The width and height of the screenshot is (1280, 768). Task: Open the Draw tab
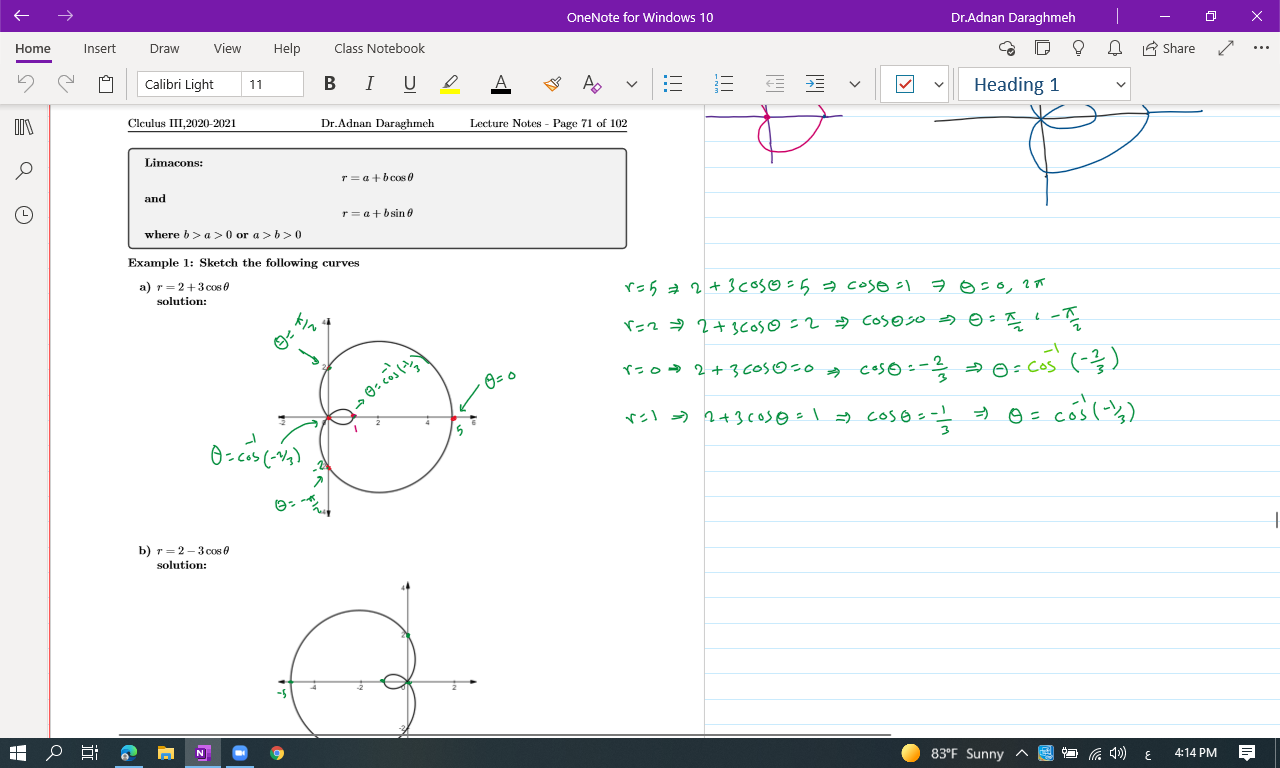[164, 48]
